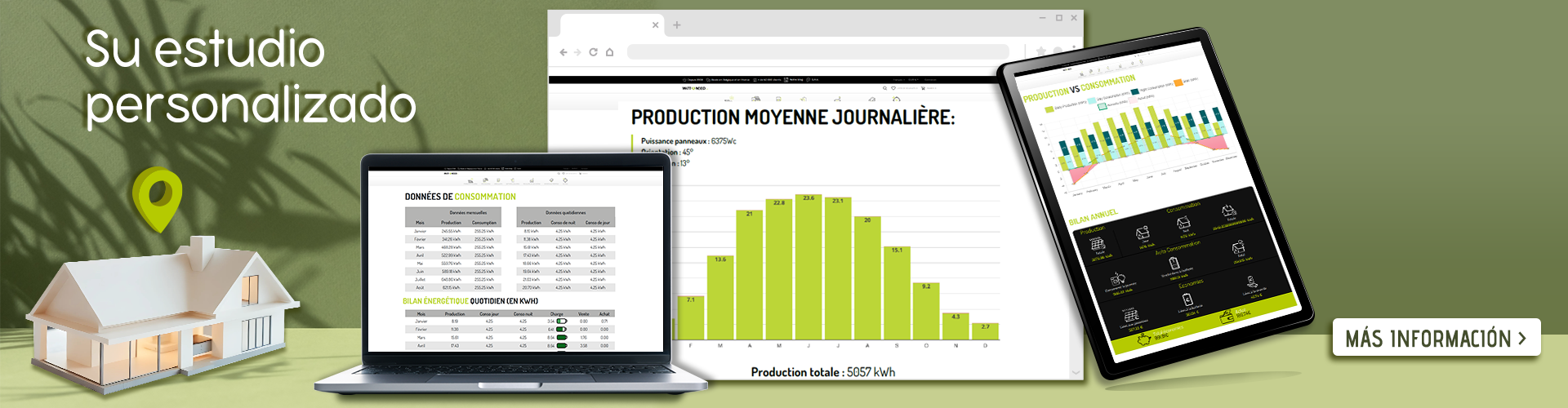Click the search magnifier on the Wattuneed page
This screenshot has width=1568, height=408.
tap(884, 88)
